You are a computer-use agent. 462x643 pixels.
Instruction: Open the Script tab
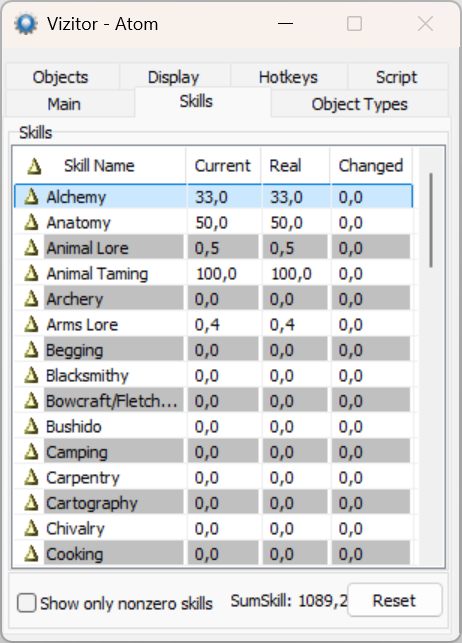[x=396, y=77]
